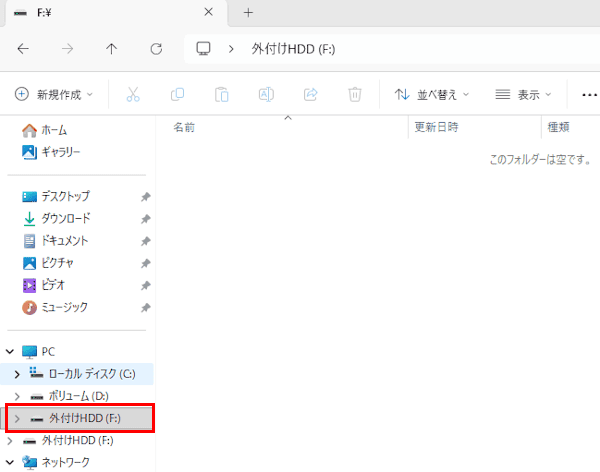
Task: Expand ボリューム (D:) node
Action: point(17,396)
